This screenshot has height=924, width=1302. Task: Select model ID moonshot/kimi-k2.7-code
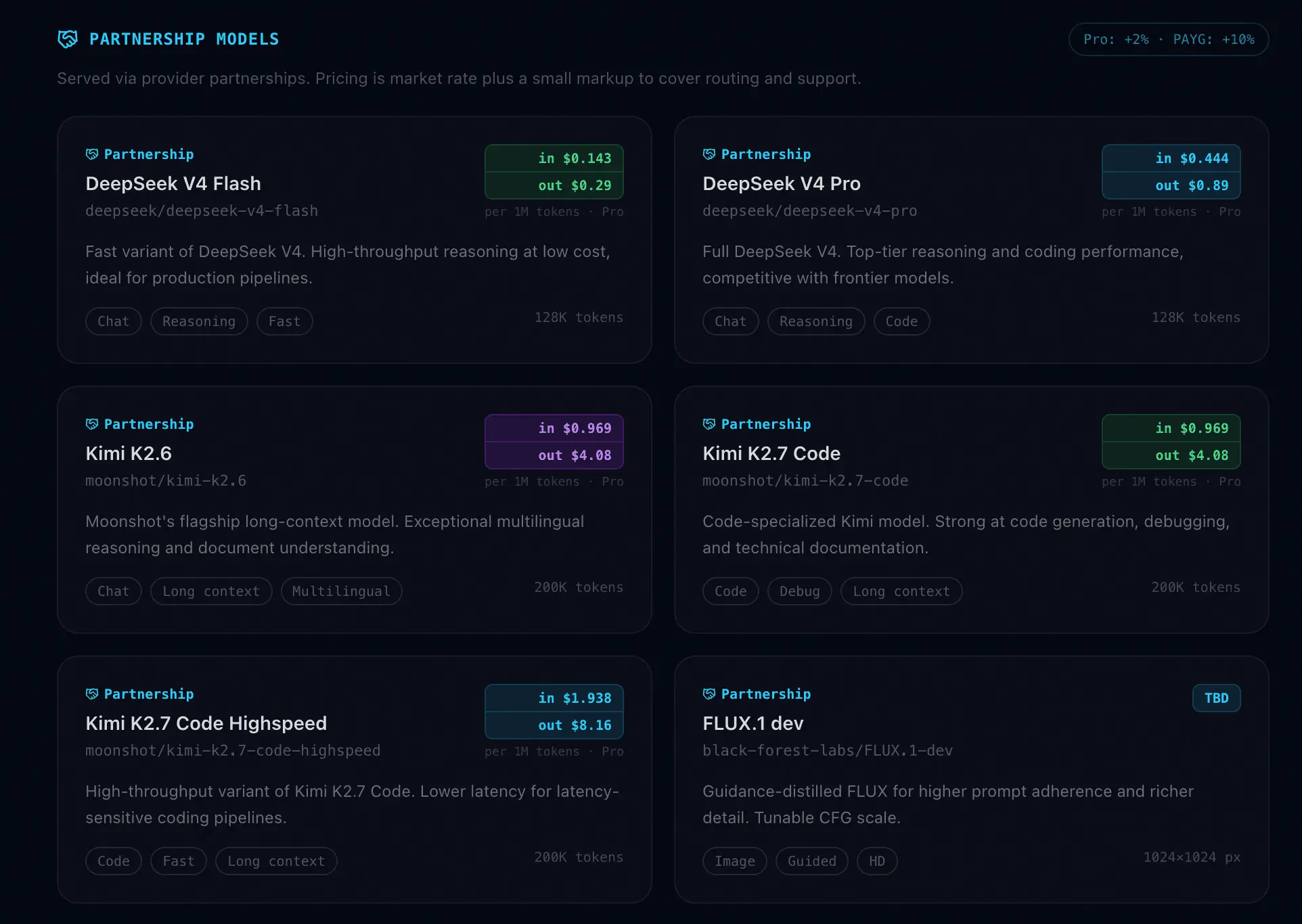pyautogui.click(x=805, y=481)
